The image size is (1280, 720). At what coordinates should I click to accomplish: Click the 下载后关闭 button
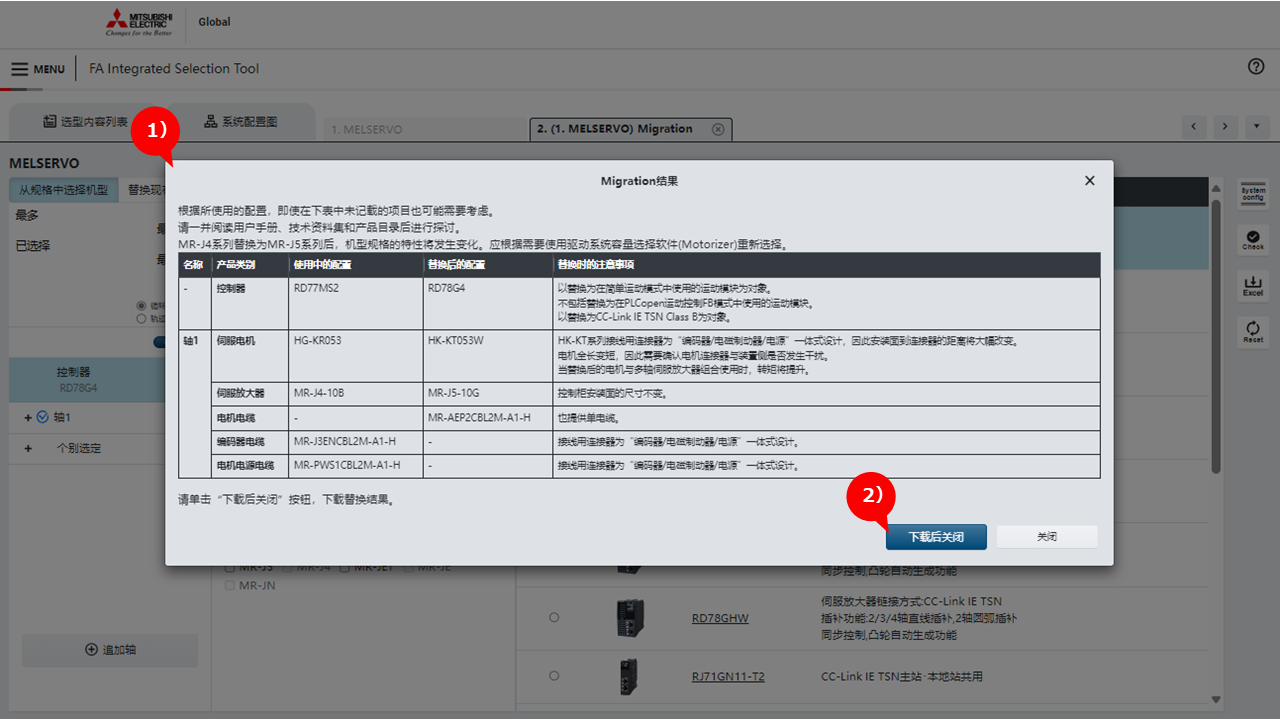[936, 537]
